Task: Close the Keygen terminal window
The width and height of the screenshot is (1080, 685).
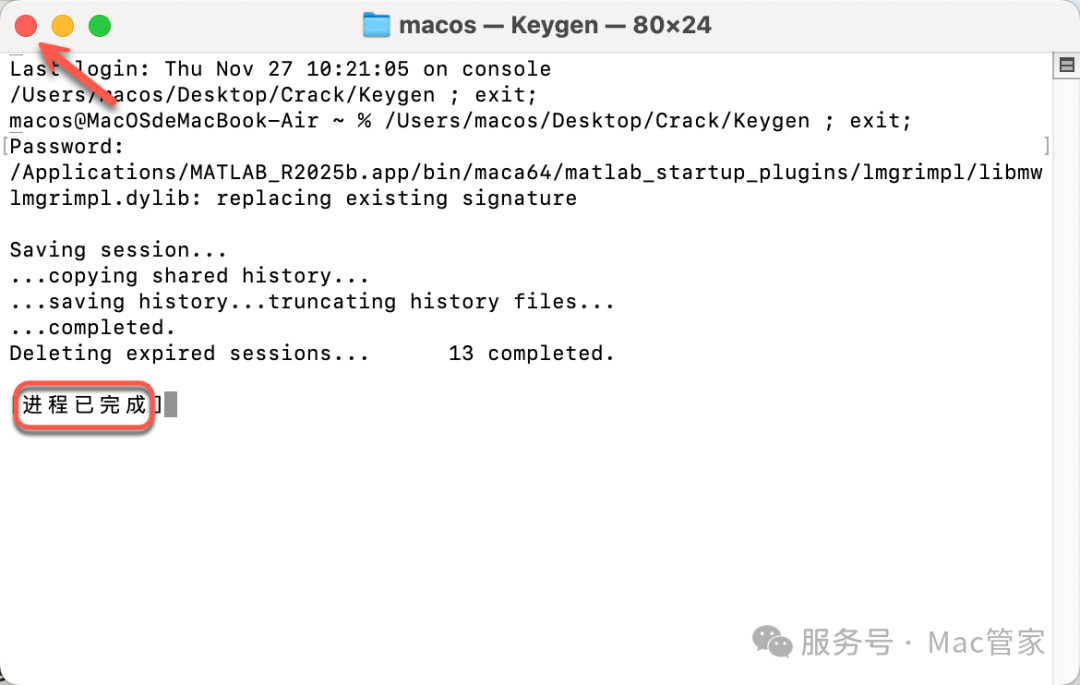Action: [26, 26]
